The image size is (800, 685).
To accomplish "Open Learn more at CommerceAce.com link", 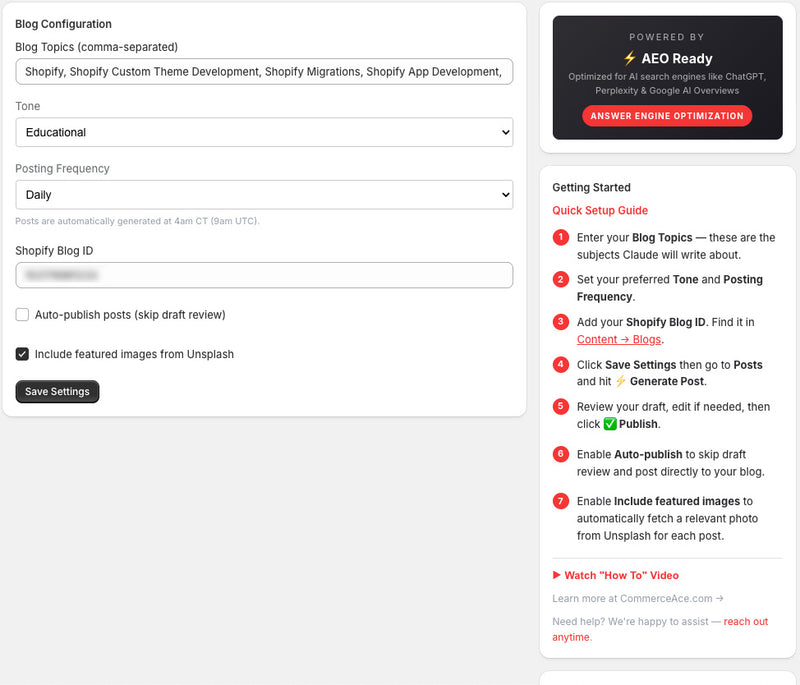I will pos(638,598).
